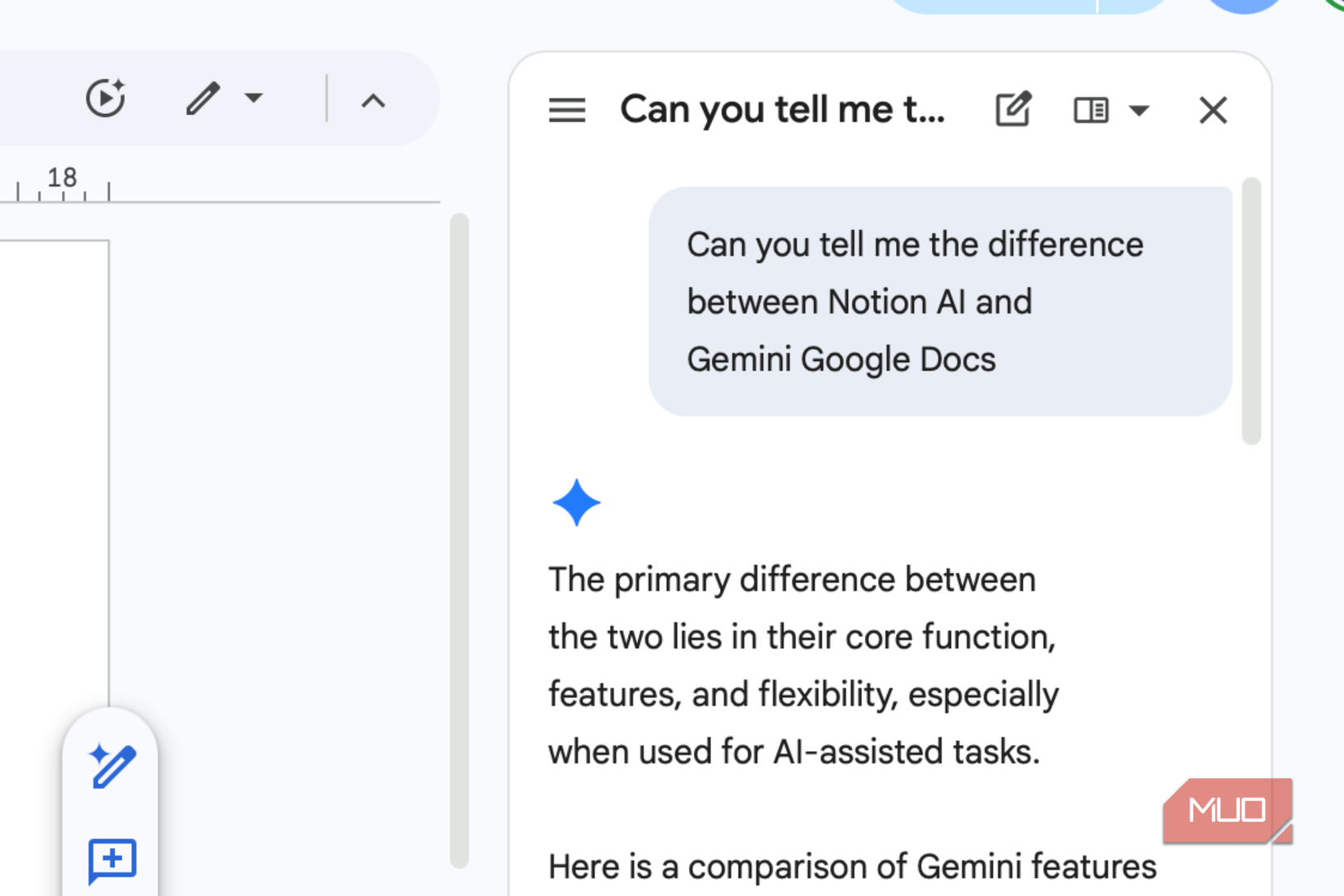Click the document vertical scrollbar
Viewport: 1344px width, 896px height.
click(459, 541)
